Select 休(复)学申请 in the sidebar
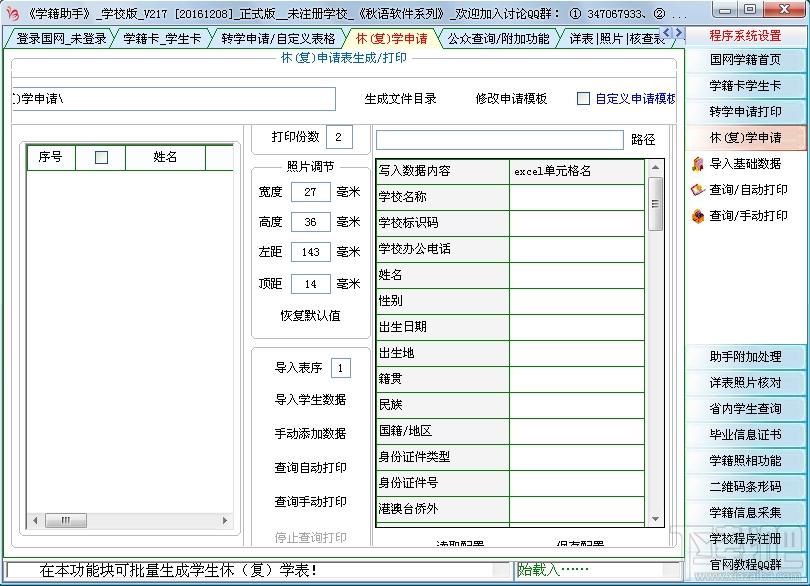This screenshot has width=810, height=586. (x=745, y=138)
